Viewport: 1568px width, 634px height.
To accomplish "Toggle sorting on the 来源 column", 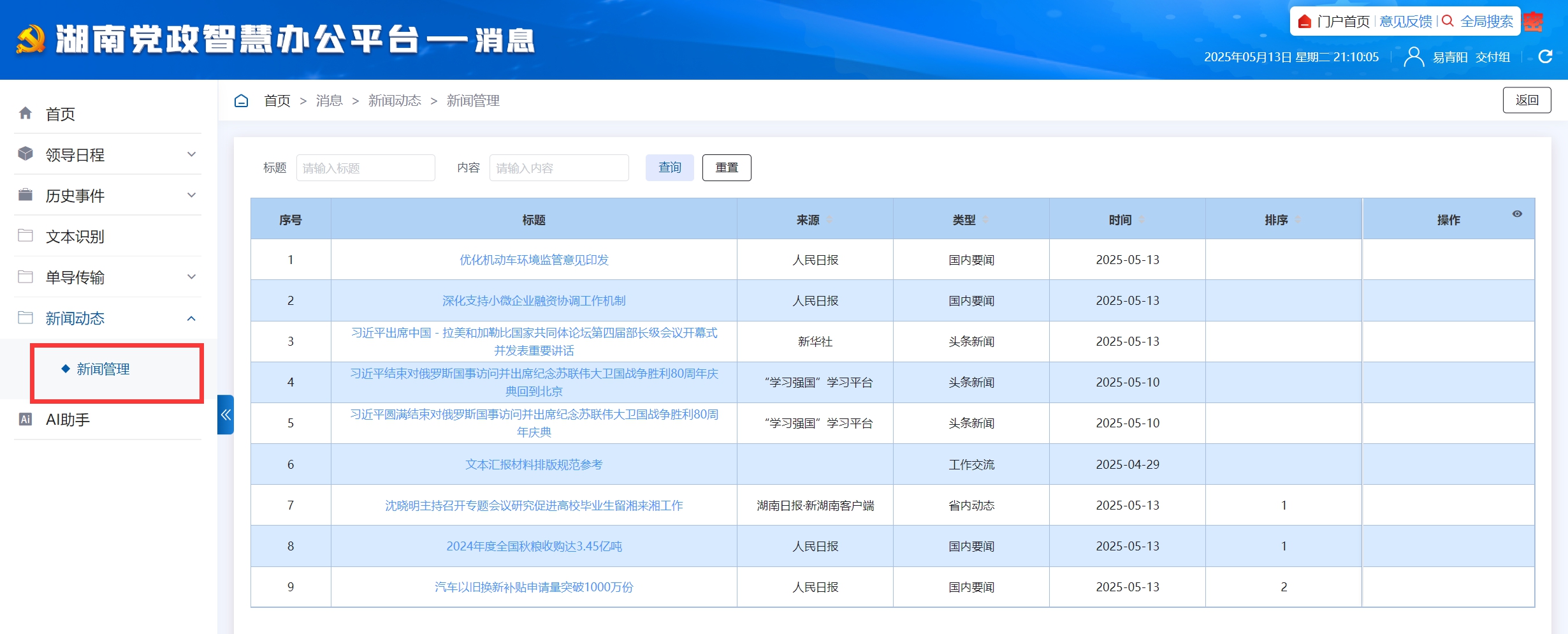I will [x=829, y=219].
